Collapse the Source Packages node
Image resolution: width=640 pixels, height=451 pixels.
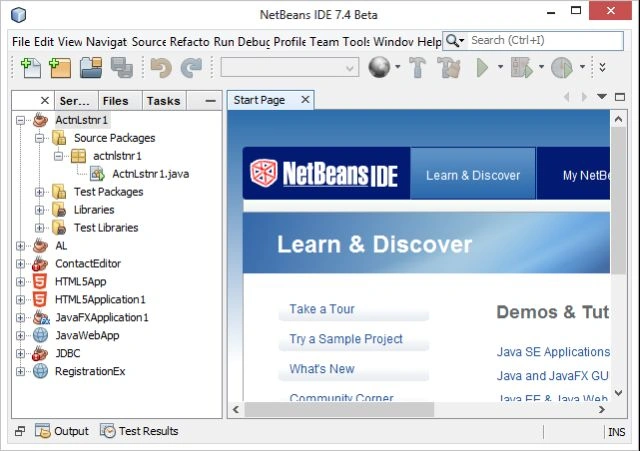[39, 138]
